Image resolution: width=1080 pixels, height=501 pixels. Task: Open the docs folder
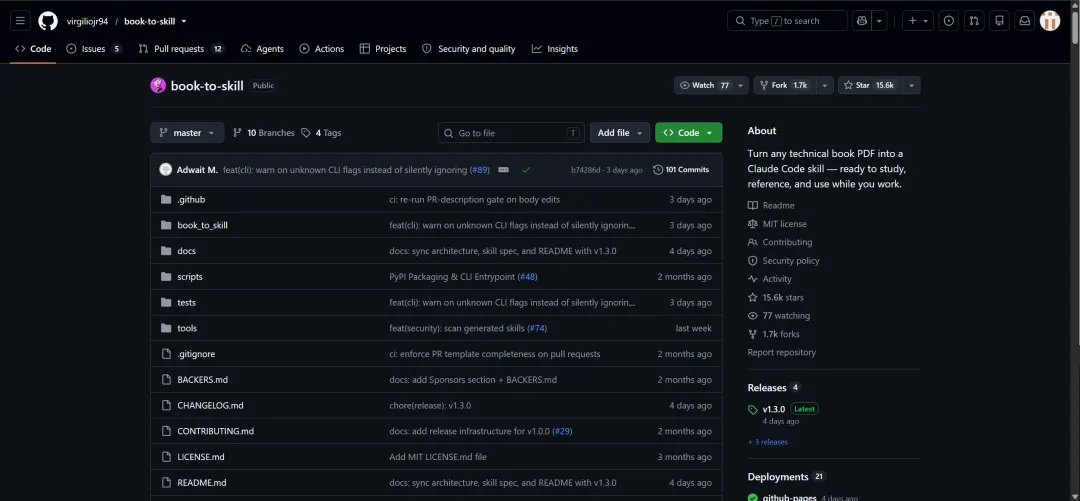[187, 252]
